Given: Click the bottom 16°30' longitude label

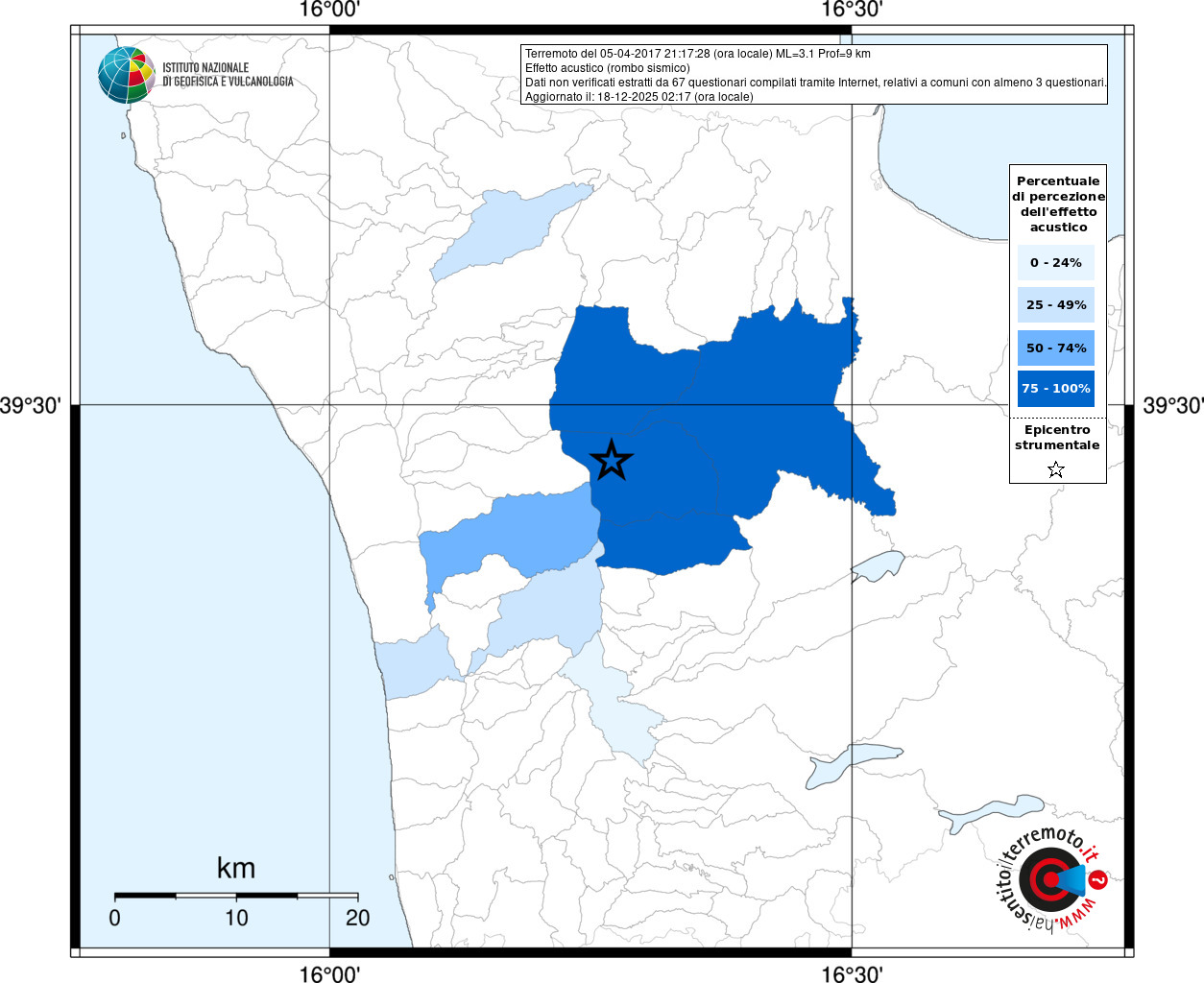Looking at the screenshot, I should pos(853,973).
